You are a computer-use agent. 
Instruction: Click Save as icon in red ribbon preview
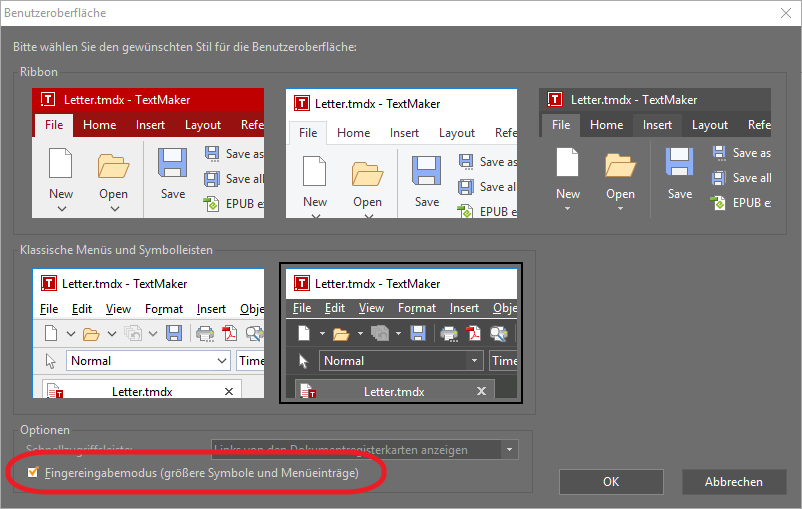click(x=212, y=153)
